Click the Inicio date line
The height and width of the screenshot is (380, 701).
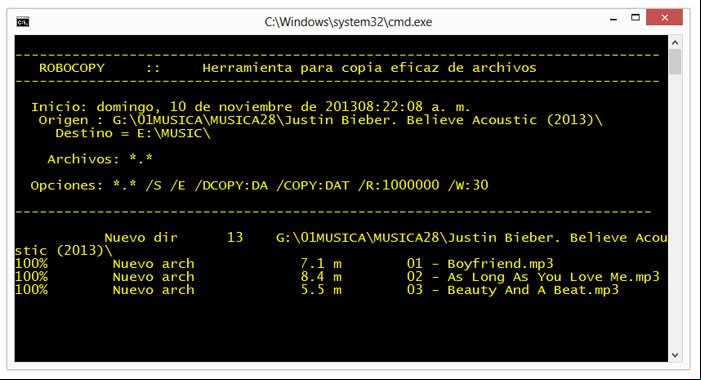click(x=250, y=107)
